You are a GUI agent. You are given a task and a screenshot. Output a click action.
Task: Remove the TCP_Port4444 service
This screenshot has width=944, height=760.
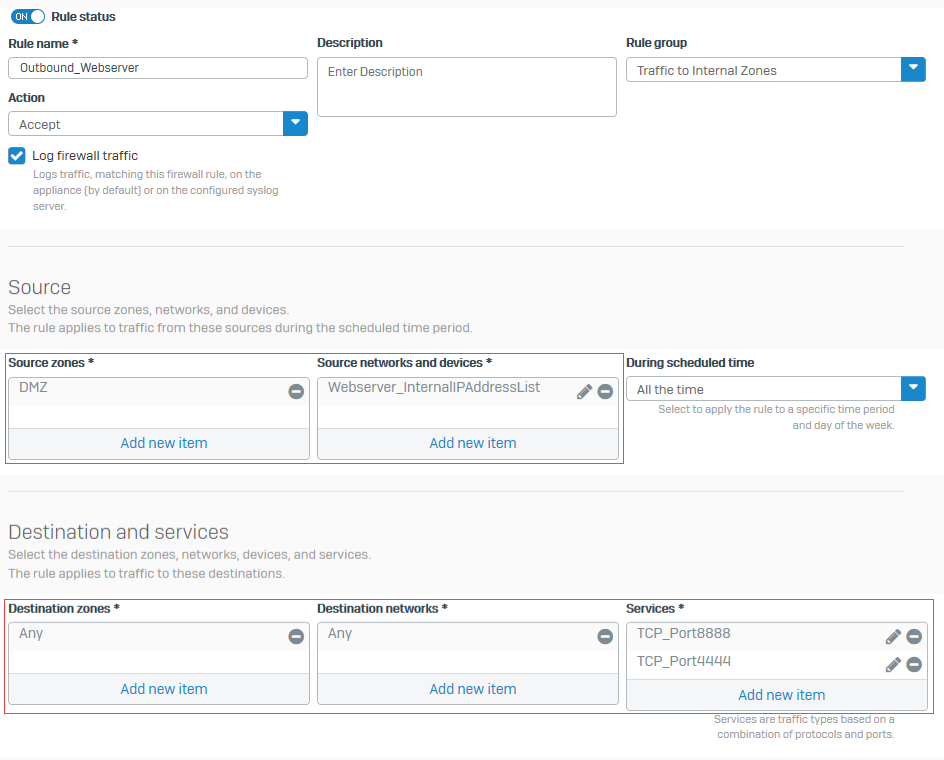point(914,664)
